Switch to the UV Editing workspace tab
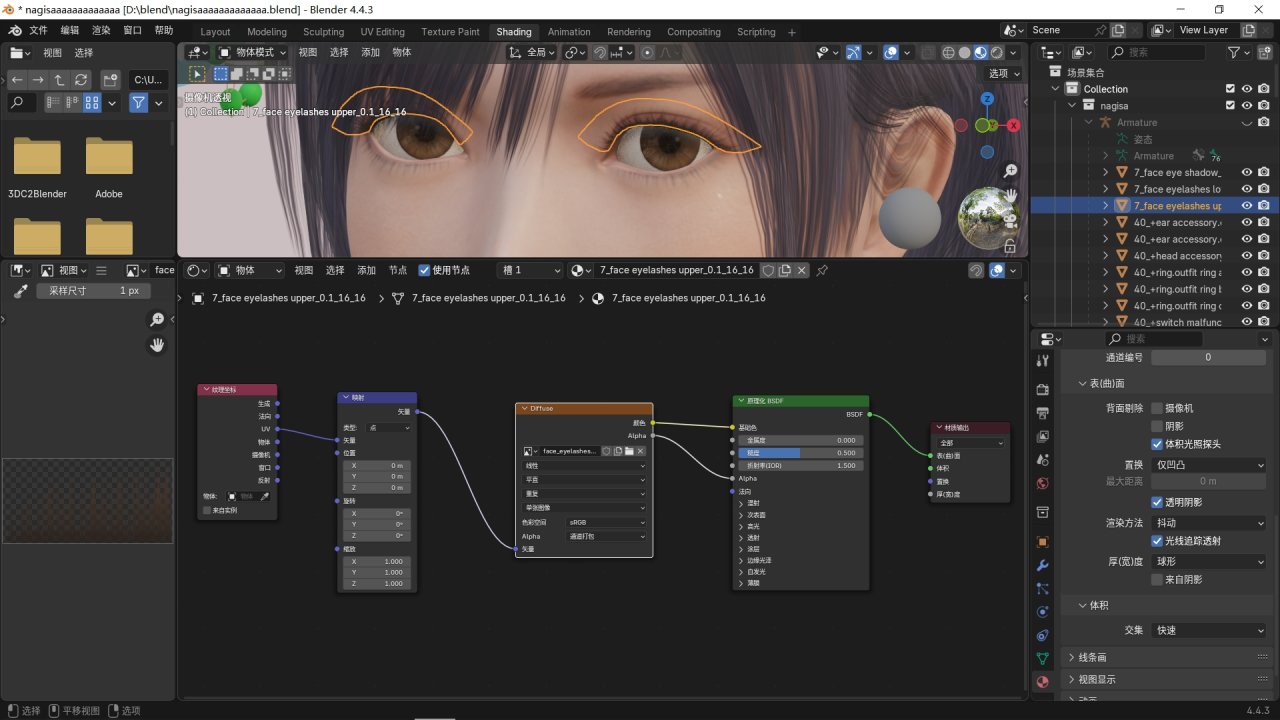 [382, 32]
